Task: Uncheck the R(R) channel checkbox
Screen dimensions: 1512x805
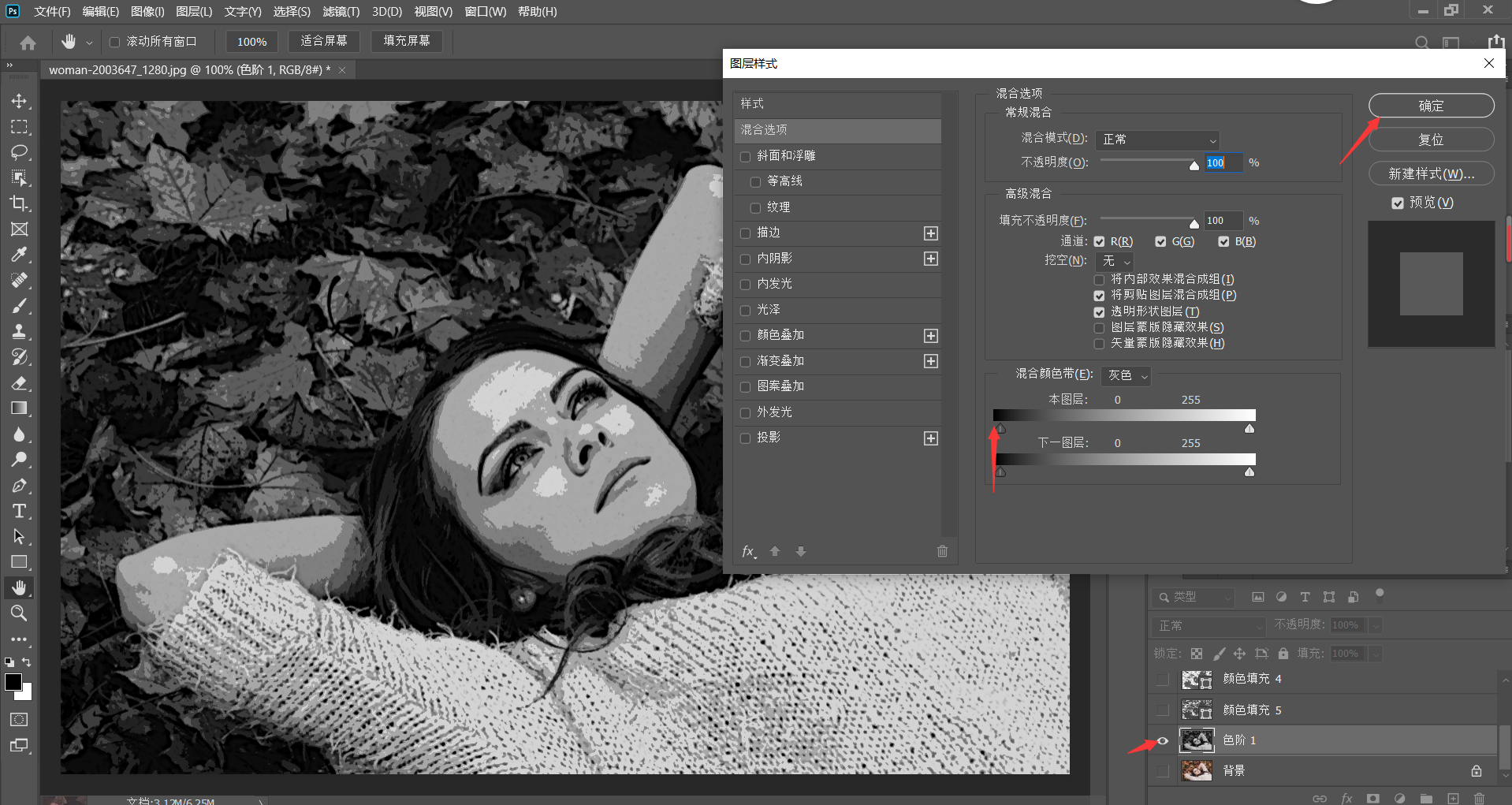Action: pyautogui.click(x=1099, y=242)
